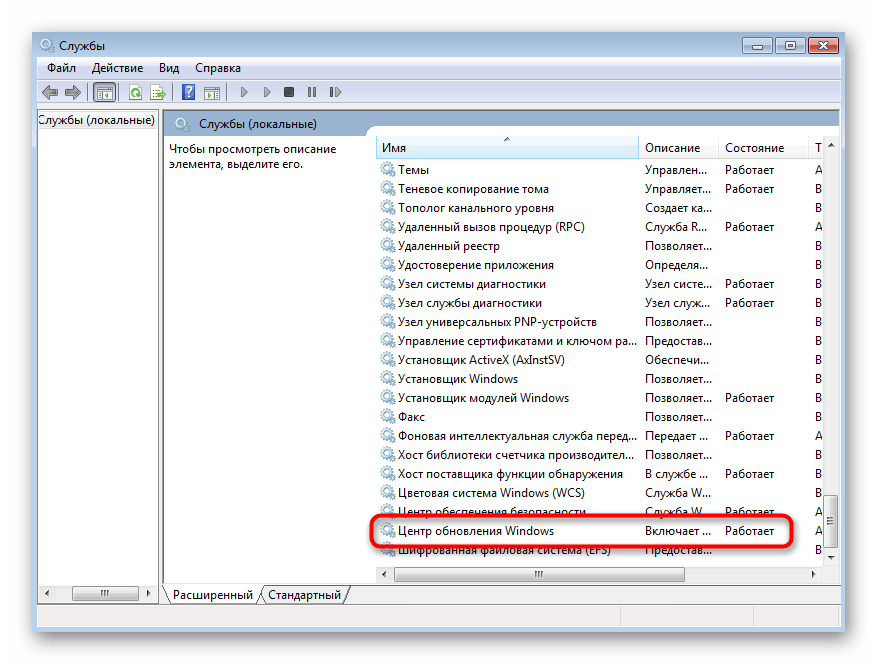
Task: Select Удостоверение приложения service
Action: point(475,265)
